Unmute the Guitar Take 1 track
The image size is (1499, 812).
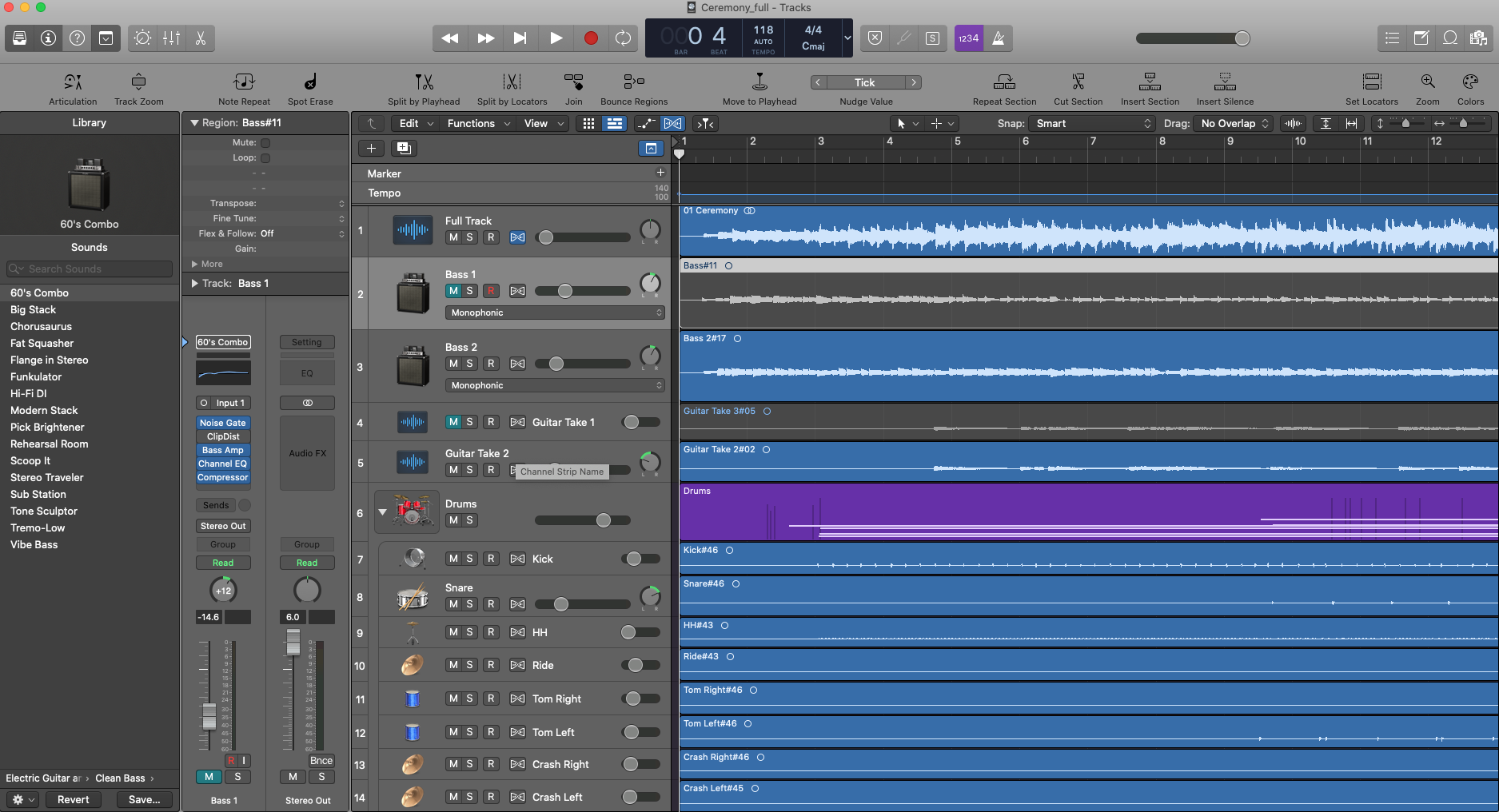click(453, 422)
